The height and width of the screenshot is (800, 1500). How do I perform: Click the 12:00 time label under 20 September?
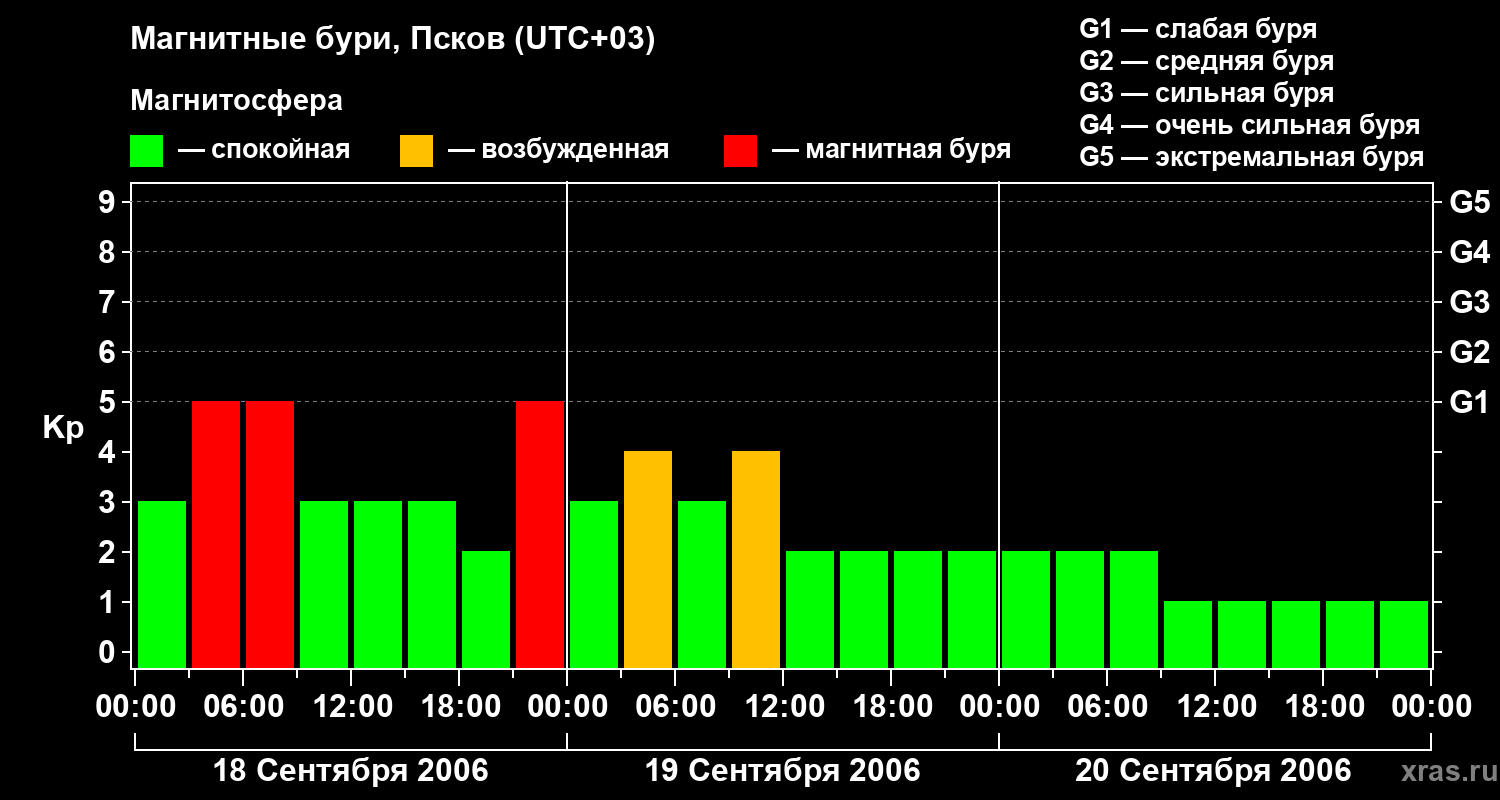pyautogui.click(x=1214, y=707)
